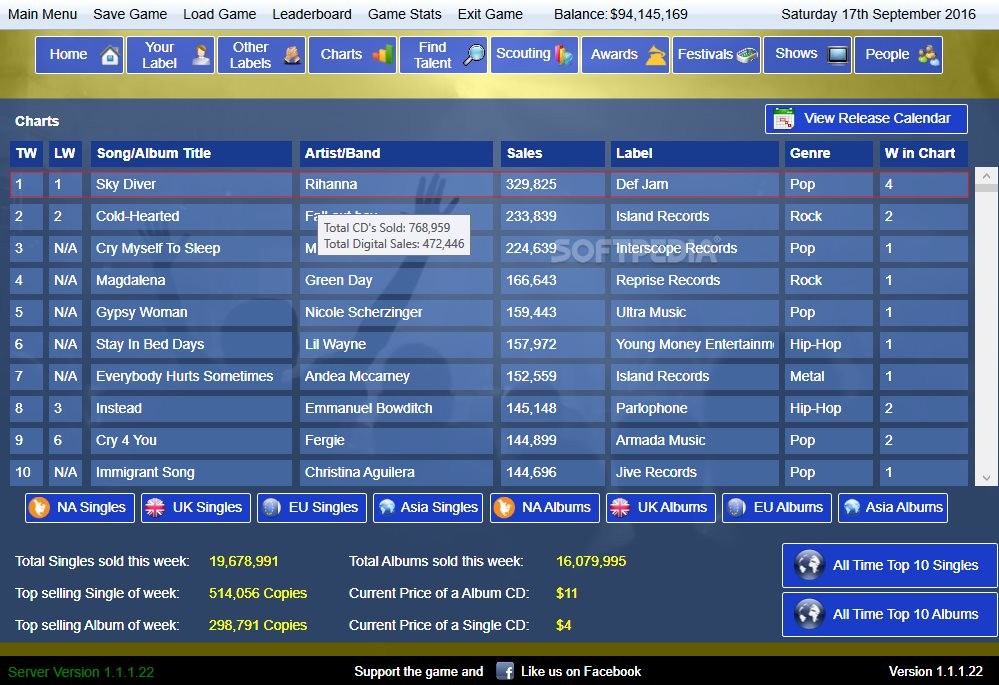Click globe icon beside All Time Top 10 Albums
Image resolution: width=999 pixels, height=685 pixels.
(x=810, y=614)
